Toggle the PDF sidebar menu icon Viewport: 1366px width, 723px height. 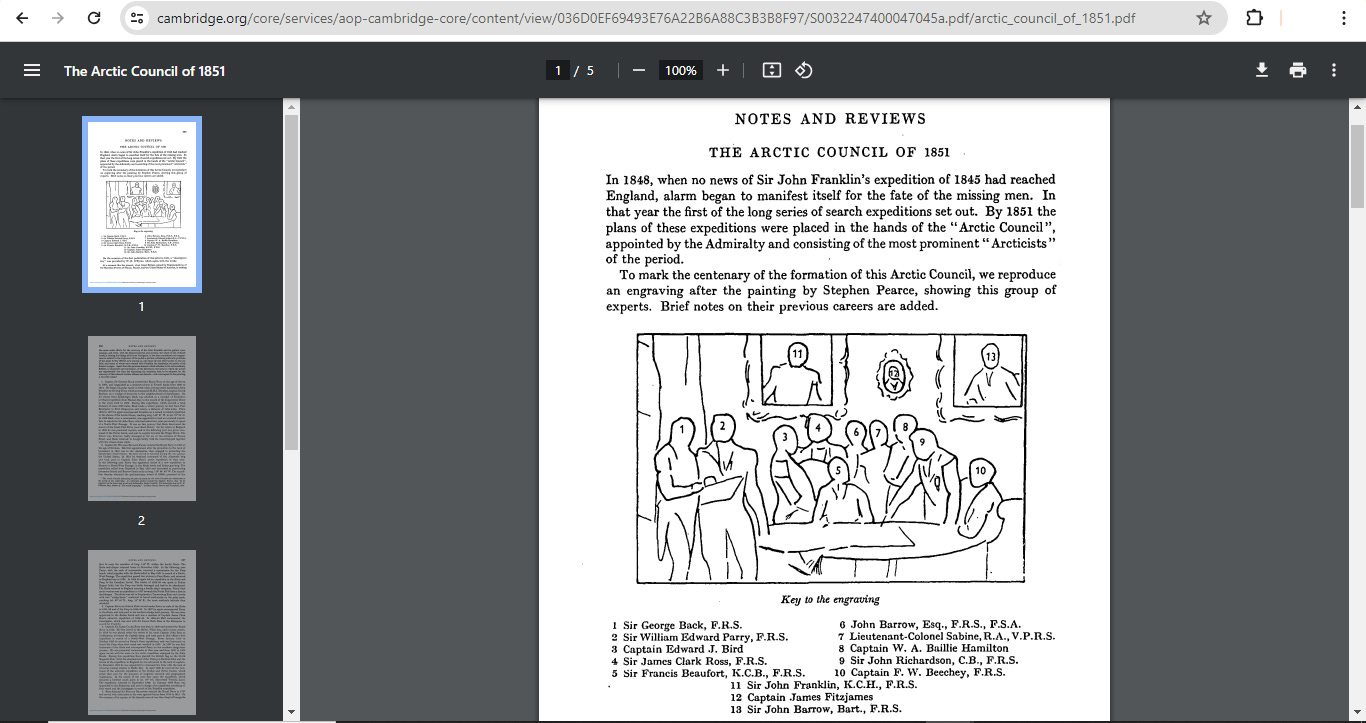coord(32,70)
